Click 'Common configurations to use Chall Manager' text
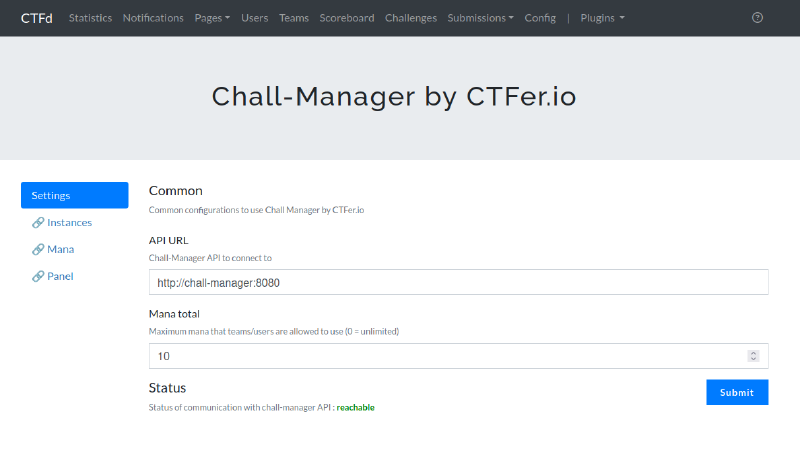Screen dimensions: 800x463 pos(257,210)
